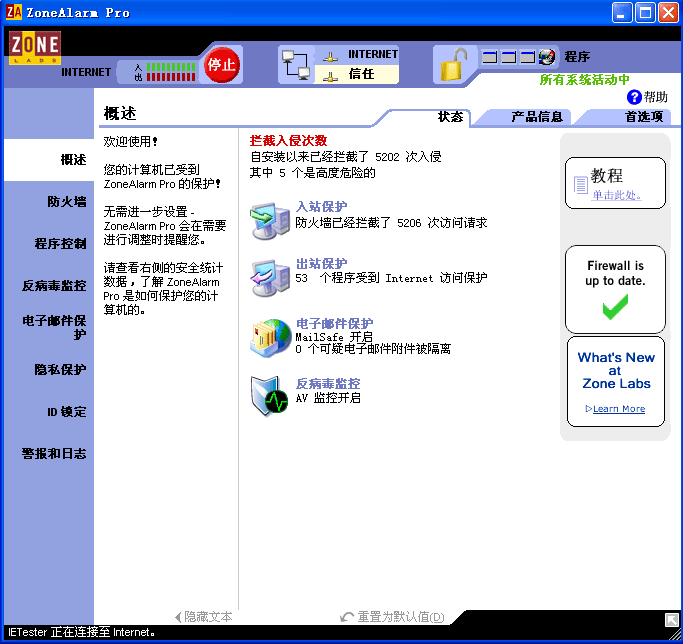Click the yellow Internet lock padlock icon
The image size is (683, 644).
point(453,64)
